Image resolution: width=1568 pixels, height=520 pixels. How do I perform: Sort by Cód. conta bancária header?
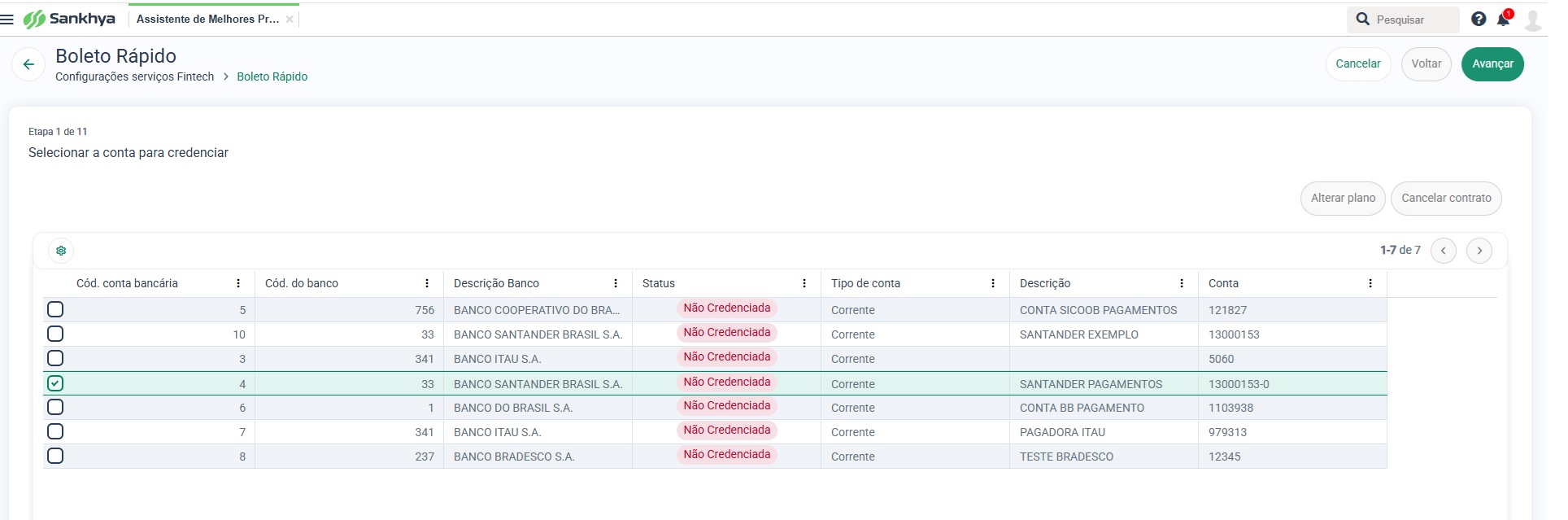click(127, 283)
